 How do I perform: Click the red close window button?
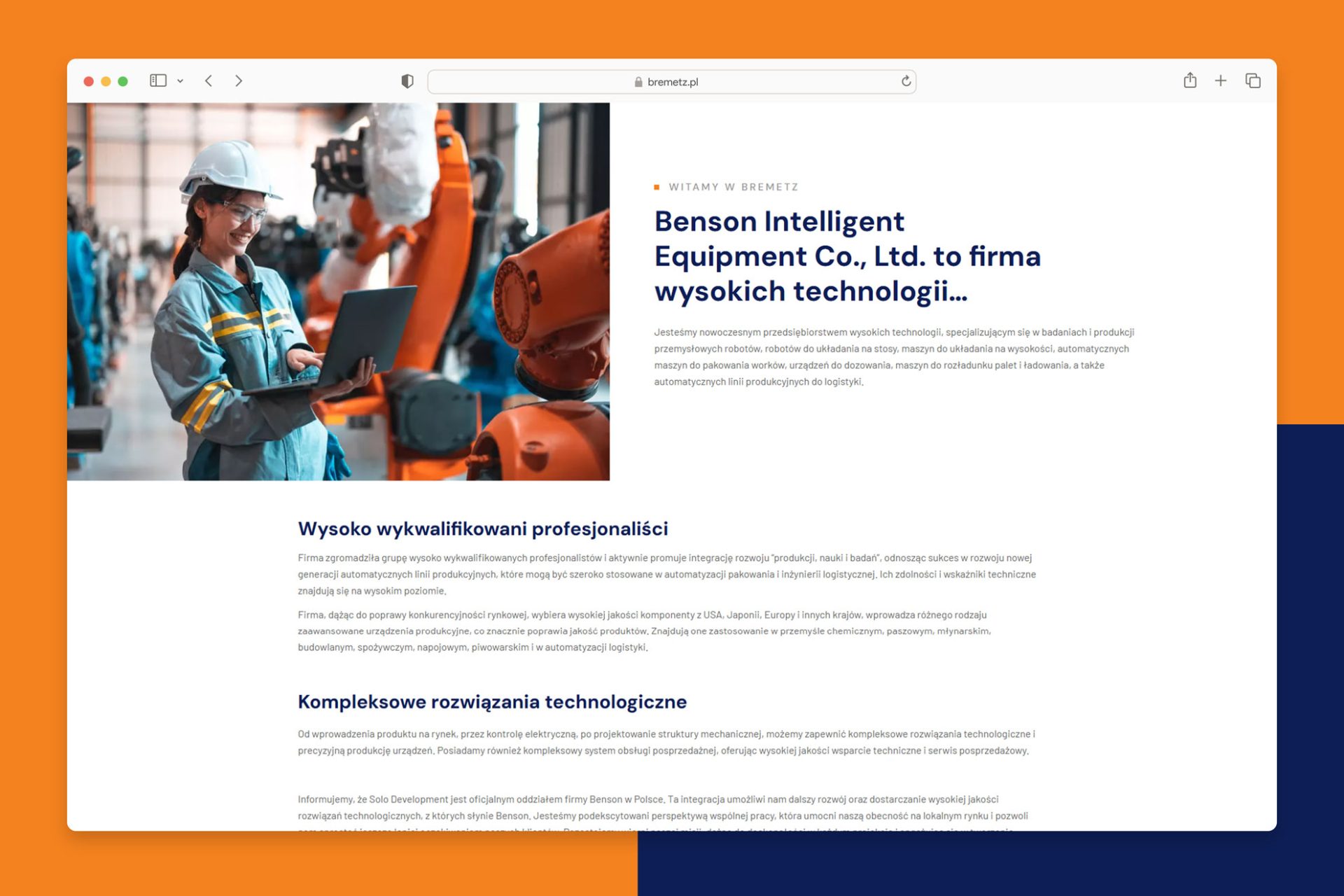tap(89, 81)
